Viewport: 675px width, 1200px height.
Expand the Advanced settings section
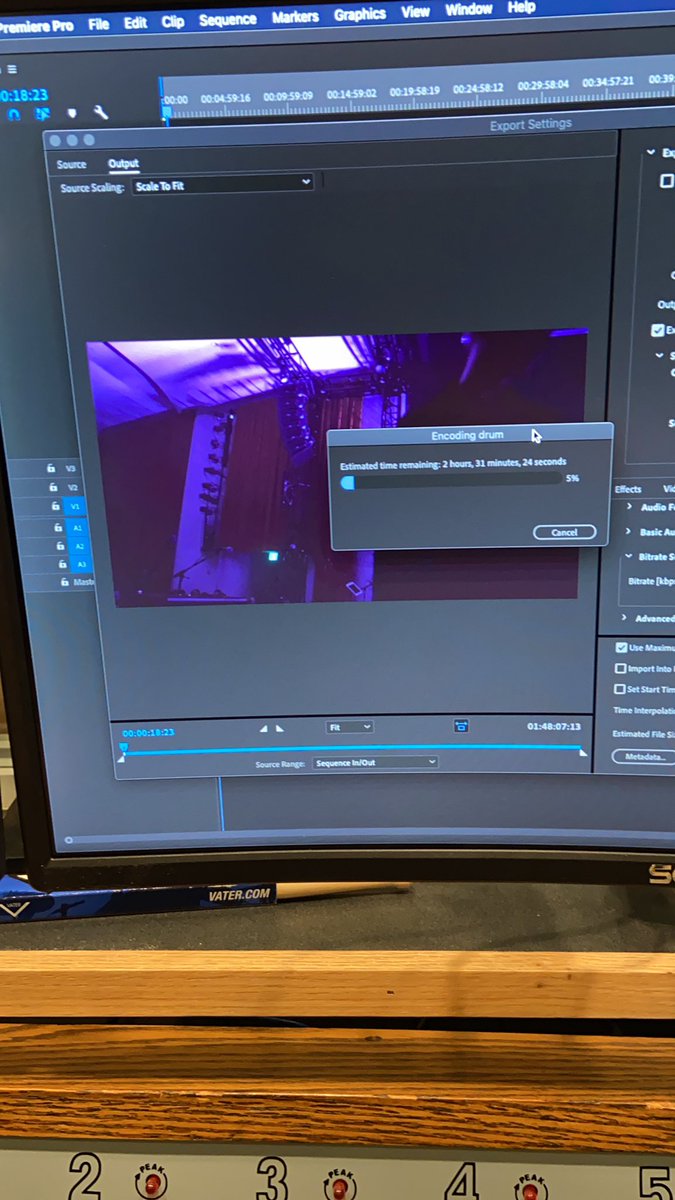pyautogui.click(x=626, y=618)
